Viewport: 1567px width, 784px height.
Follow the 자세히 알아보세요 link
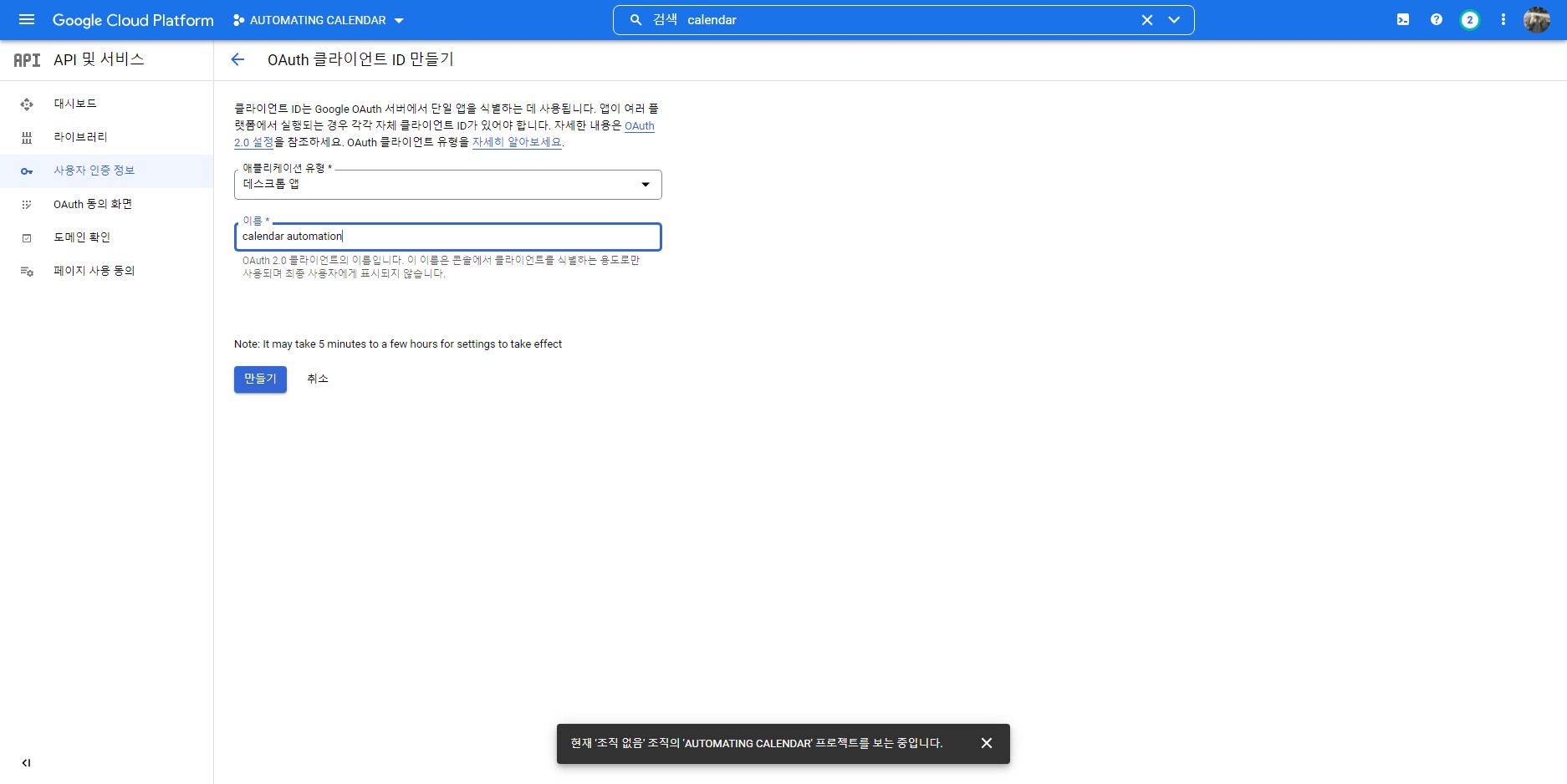pos(517,142)
